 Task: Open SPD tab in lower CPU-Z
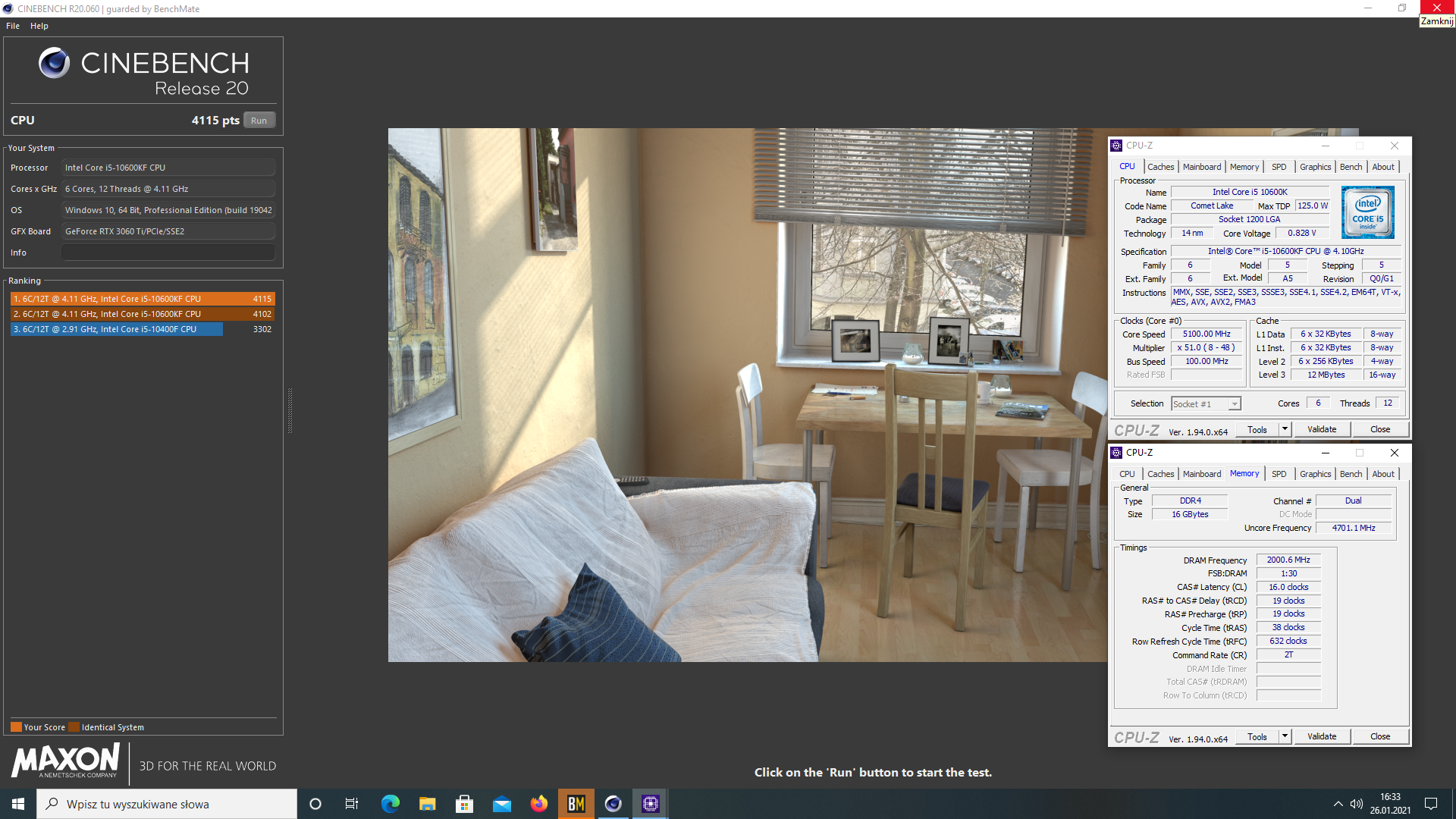1279,474
